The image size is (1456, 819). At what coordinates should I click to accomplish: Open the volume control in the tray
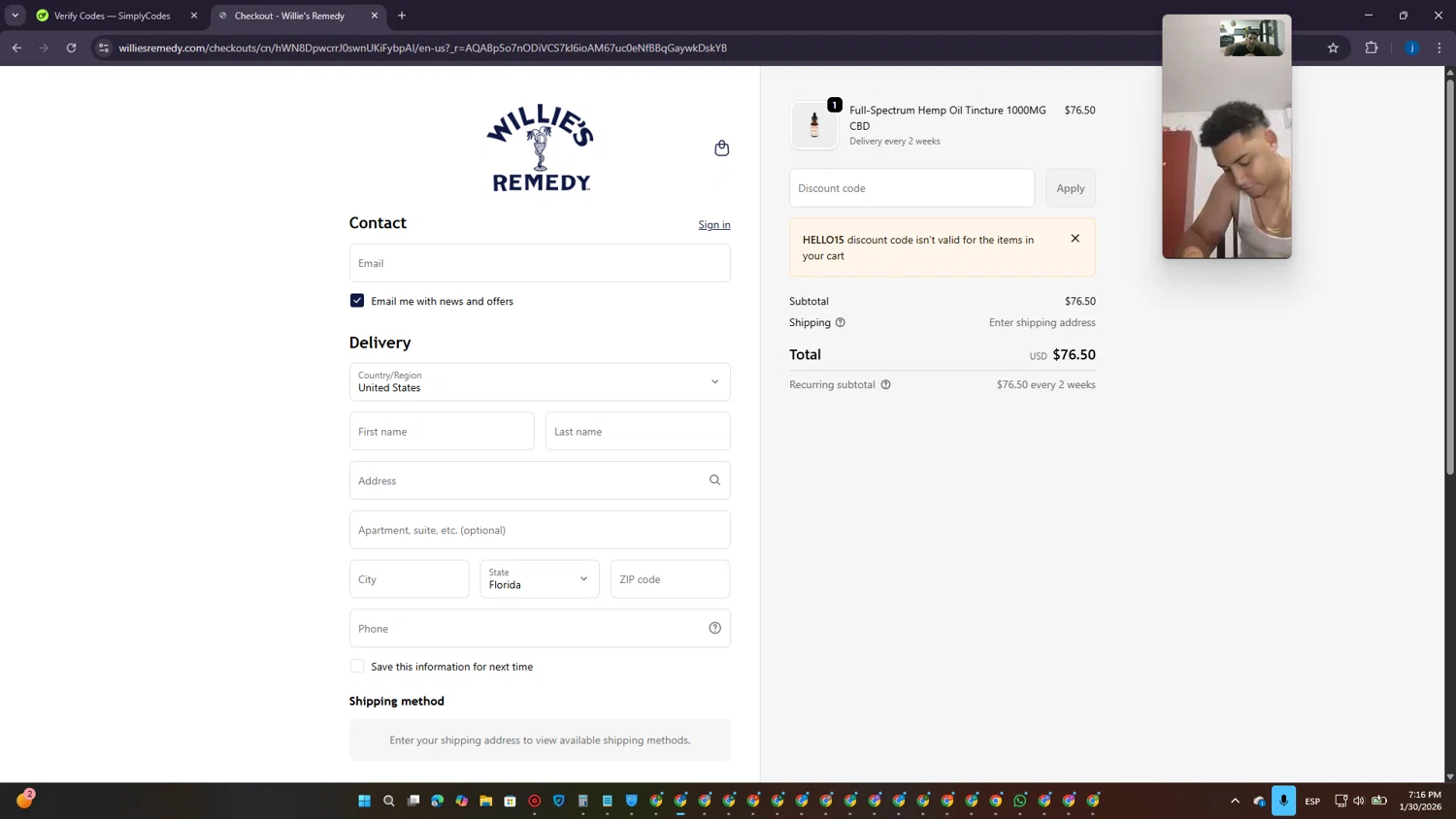[1359, 801]
